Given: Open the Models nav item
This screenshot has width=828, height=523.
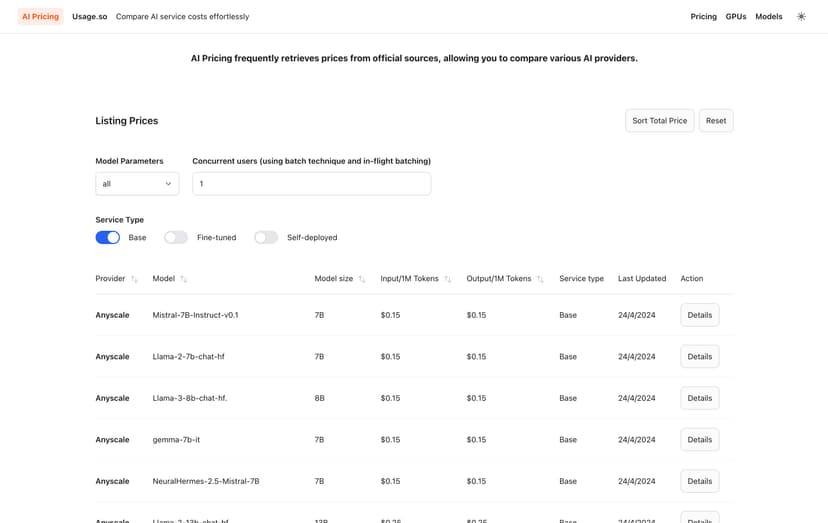Looking at the screenshot, I should point(768,16).
